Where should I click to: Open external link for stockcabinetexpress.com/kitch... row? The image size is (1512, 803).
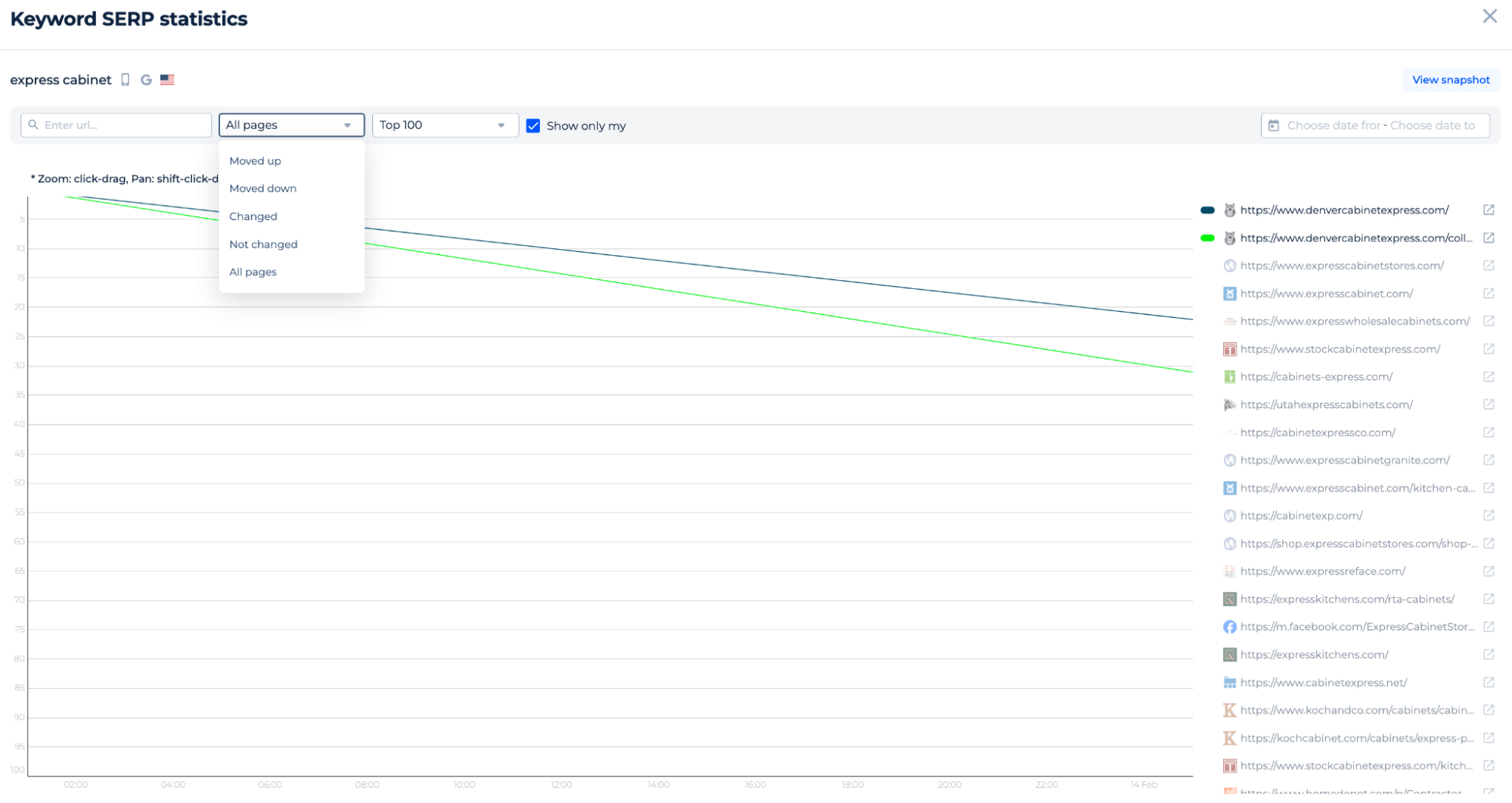tap(1488, 765)
